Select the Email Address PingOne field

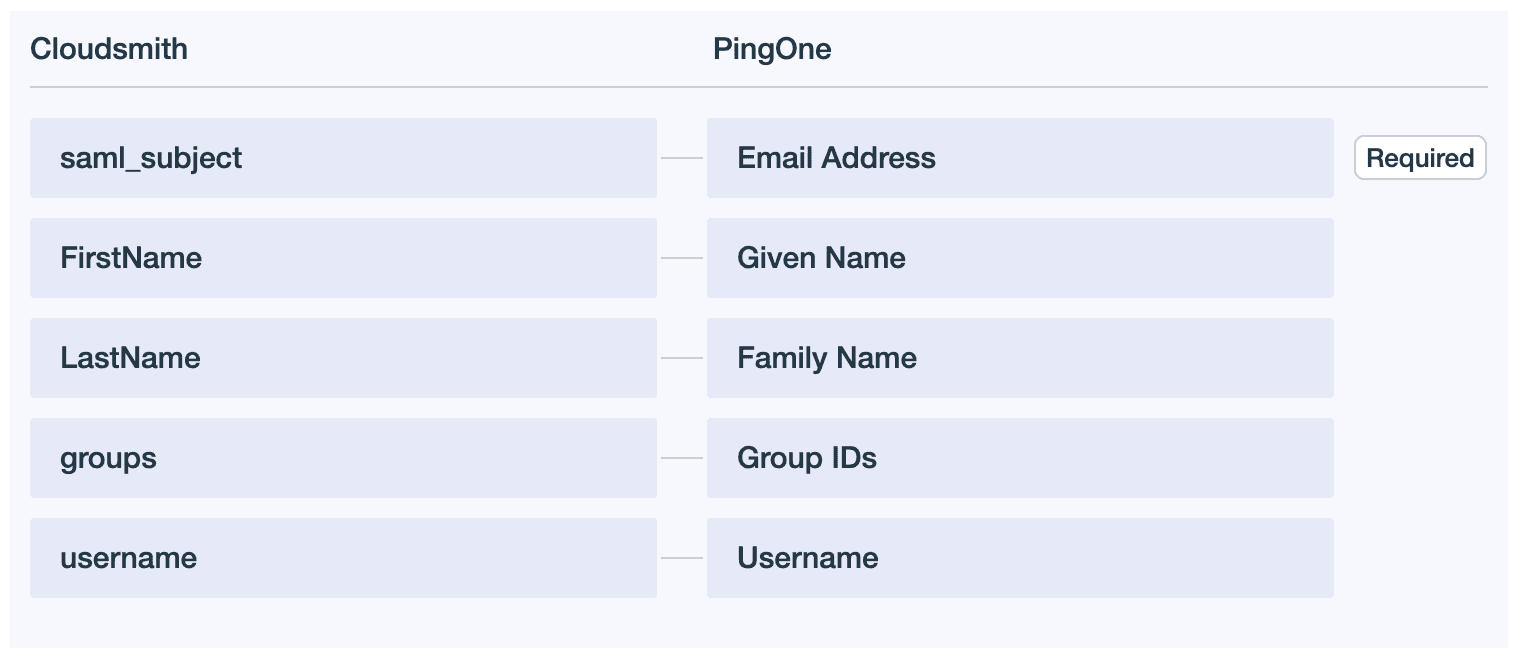pos(1020,158)
